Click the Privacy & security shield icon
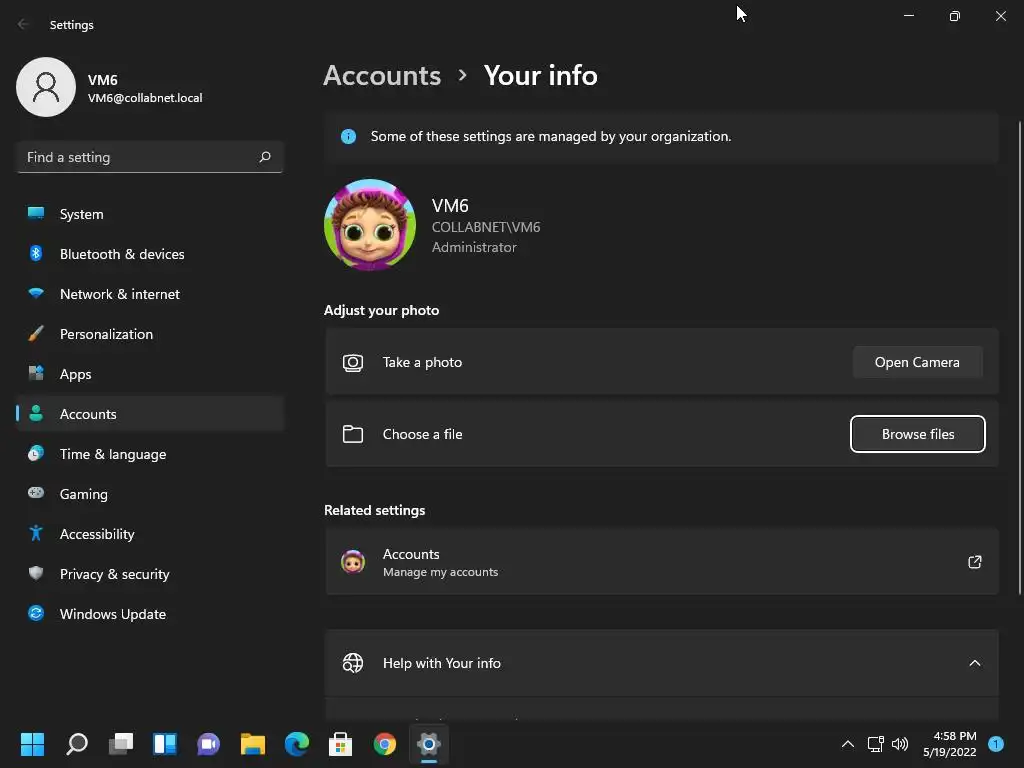 coord(36,573)
